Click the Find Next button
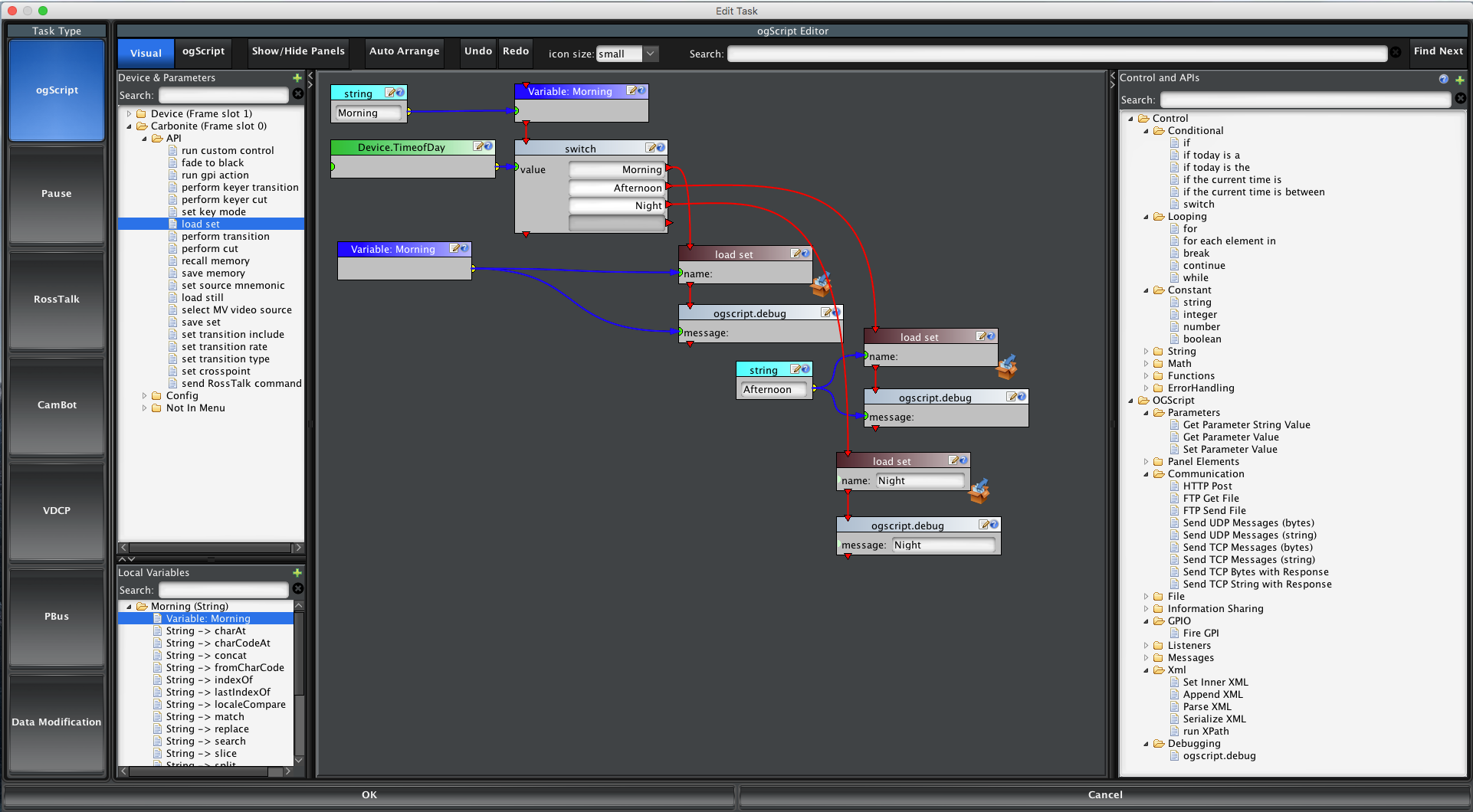This screenshot has height=812, width=1473. point(1439,51)
